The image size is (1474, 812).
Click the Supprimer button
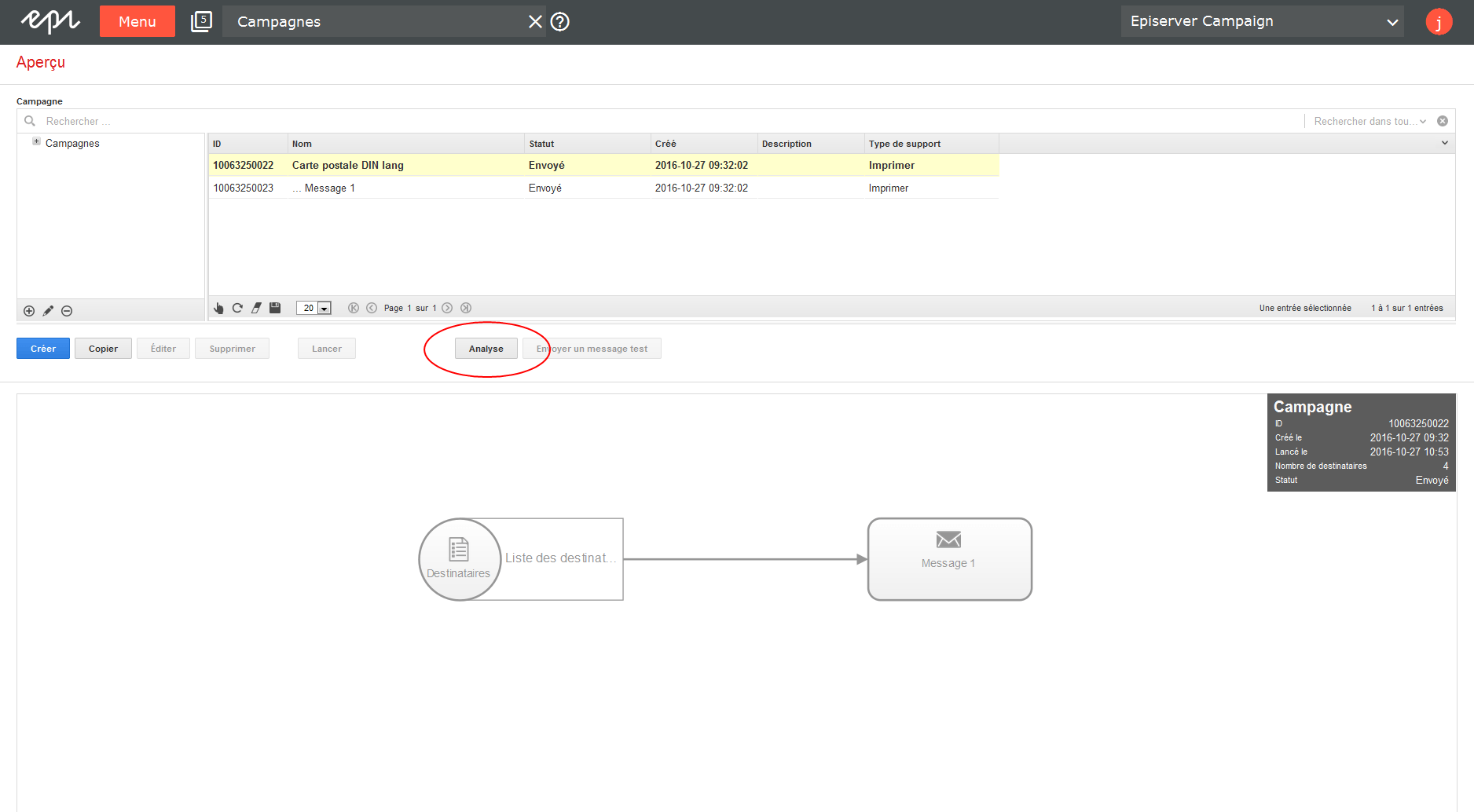(232, 349)
